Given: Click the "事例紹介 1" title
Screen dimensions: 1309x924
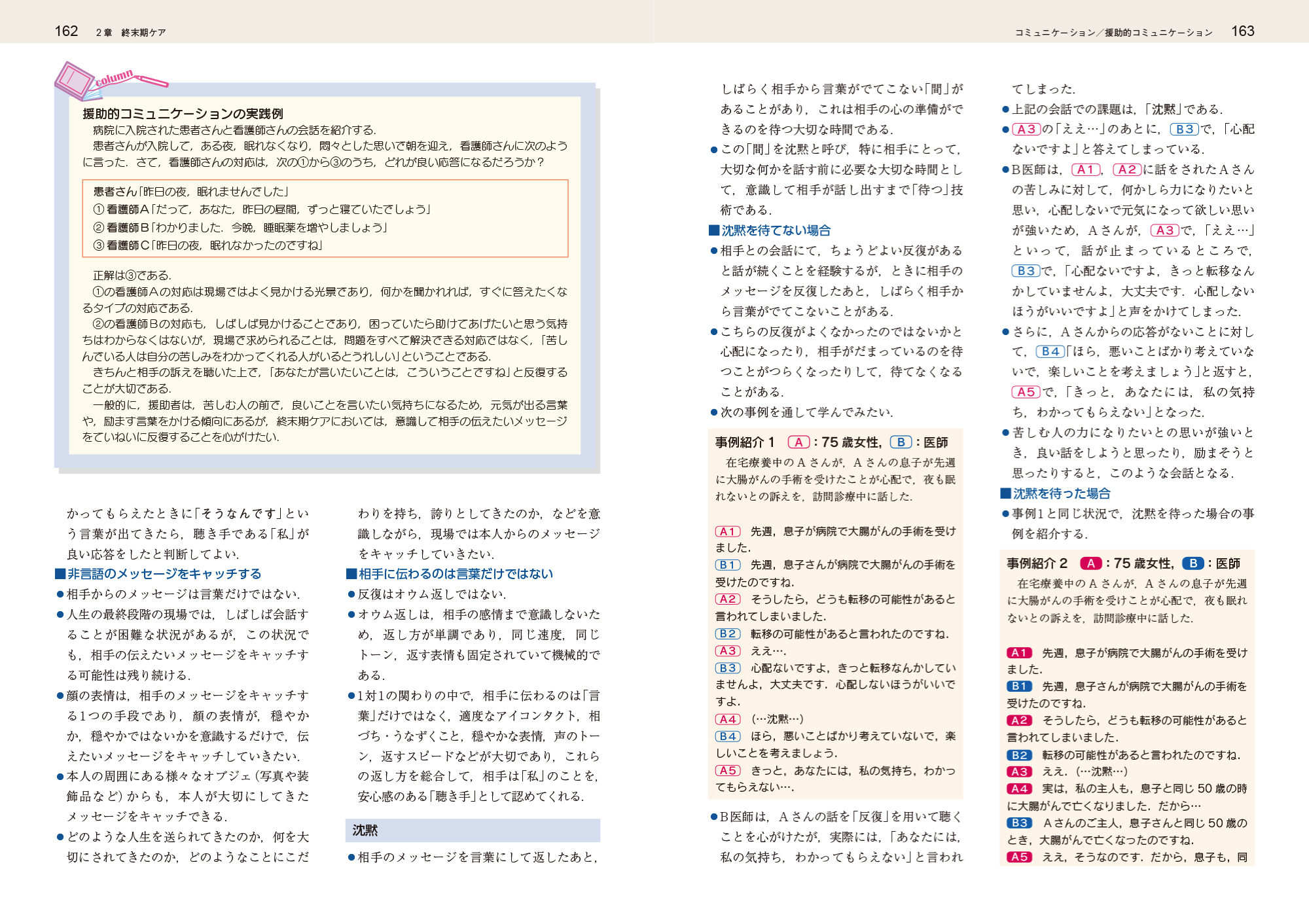Looking at the screenshot, I should click(745, 442).
